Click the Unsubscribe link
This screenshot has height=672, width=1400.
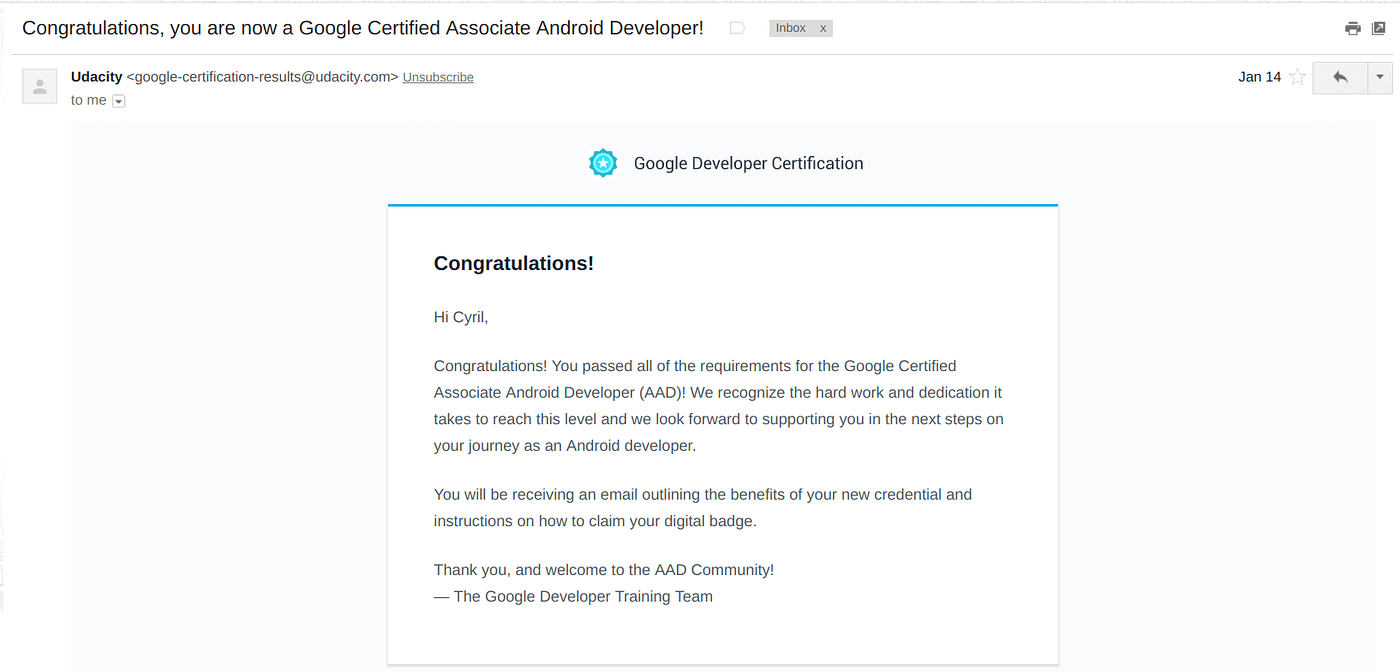pyautogui.click(x=438, y=77)
